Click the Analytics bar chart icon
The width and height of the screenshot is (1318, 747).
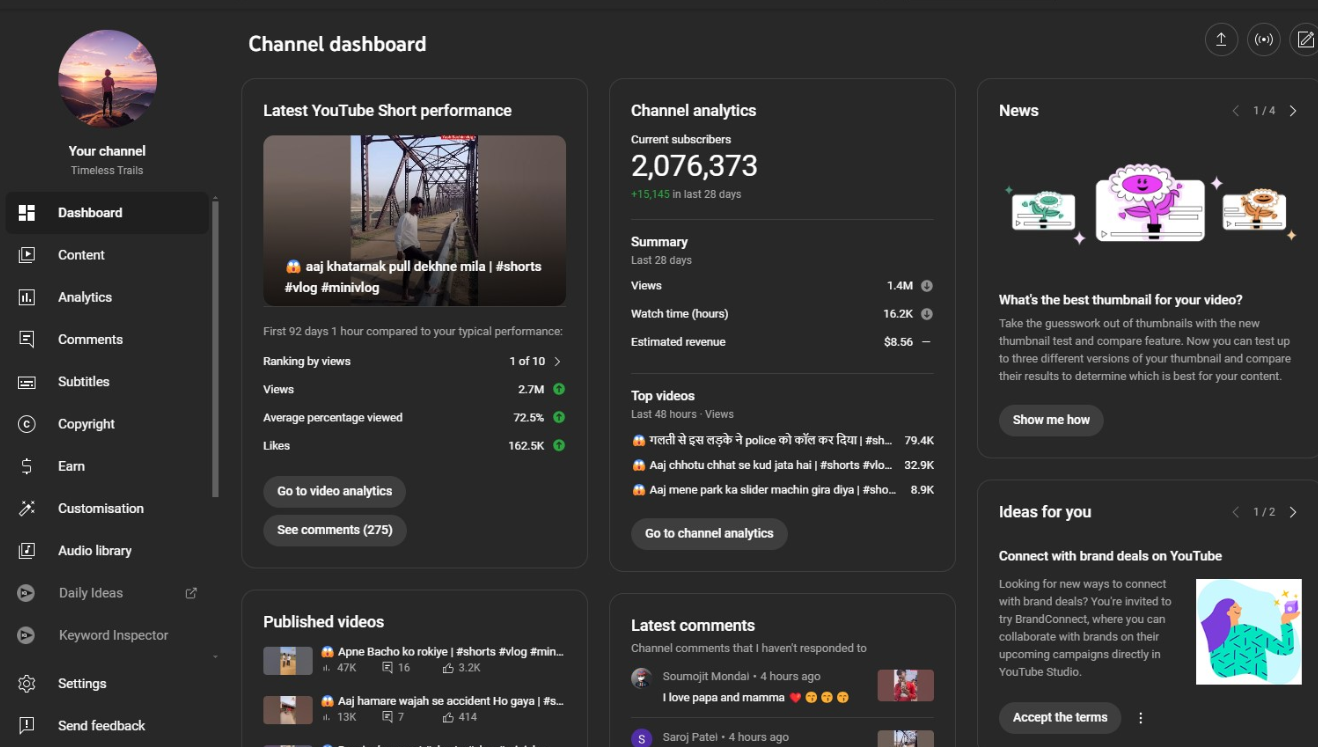27,297
